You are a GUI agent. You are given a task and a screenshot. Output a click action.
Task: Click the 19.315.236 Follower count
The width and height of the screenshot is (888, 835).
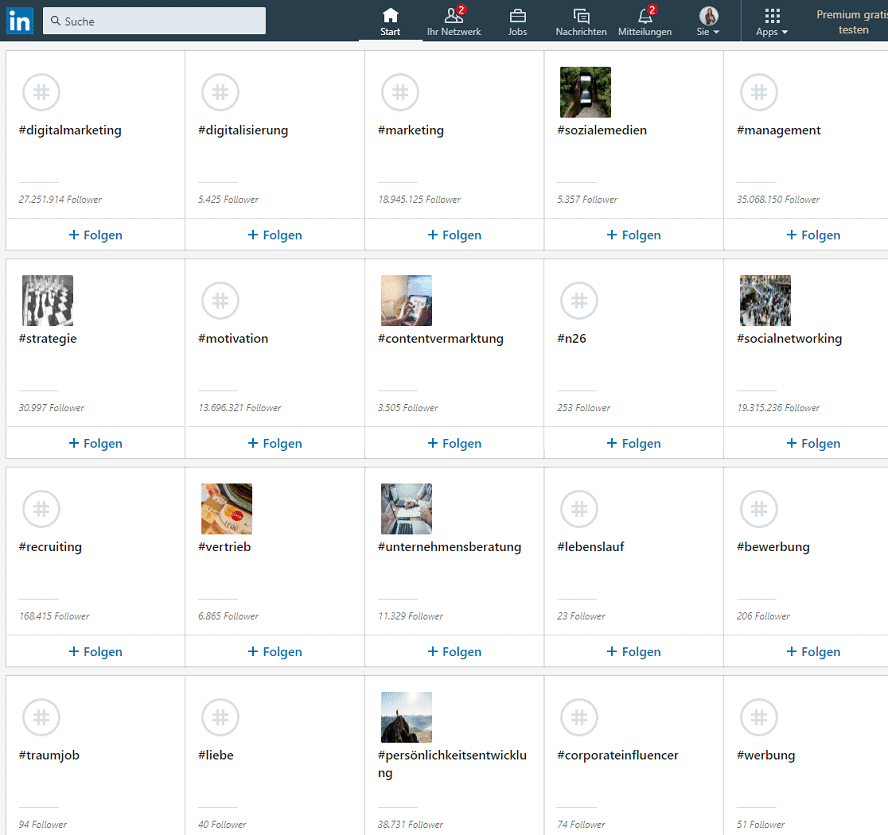click(x=778, y=408)
